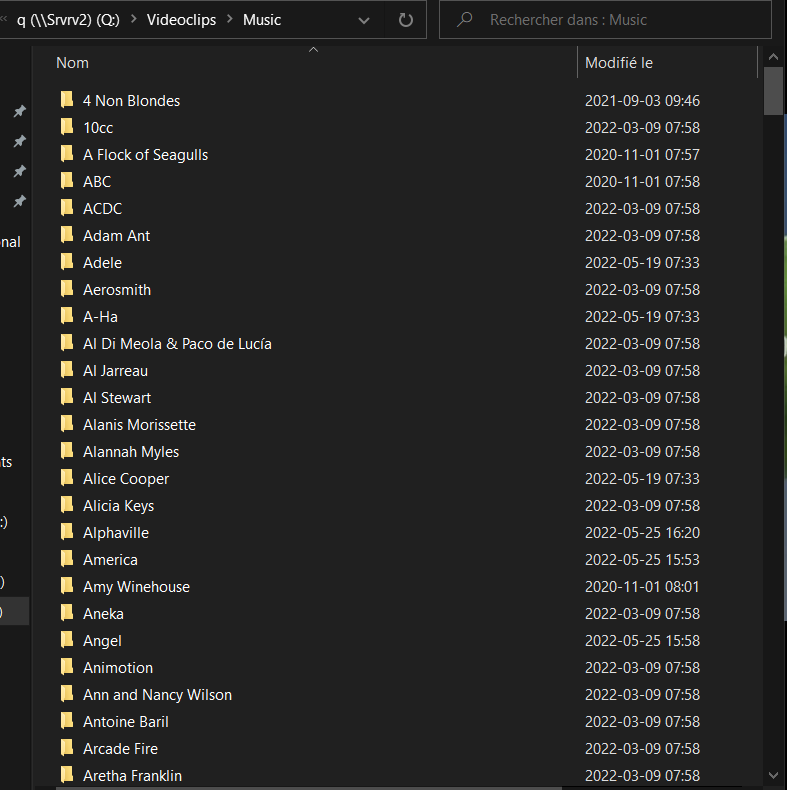Click the Alice Cooper folder name text

click(126, 479)
